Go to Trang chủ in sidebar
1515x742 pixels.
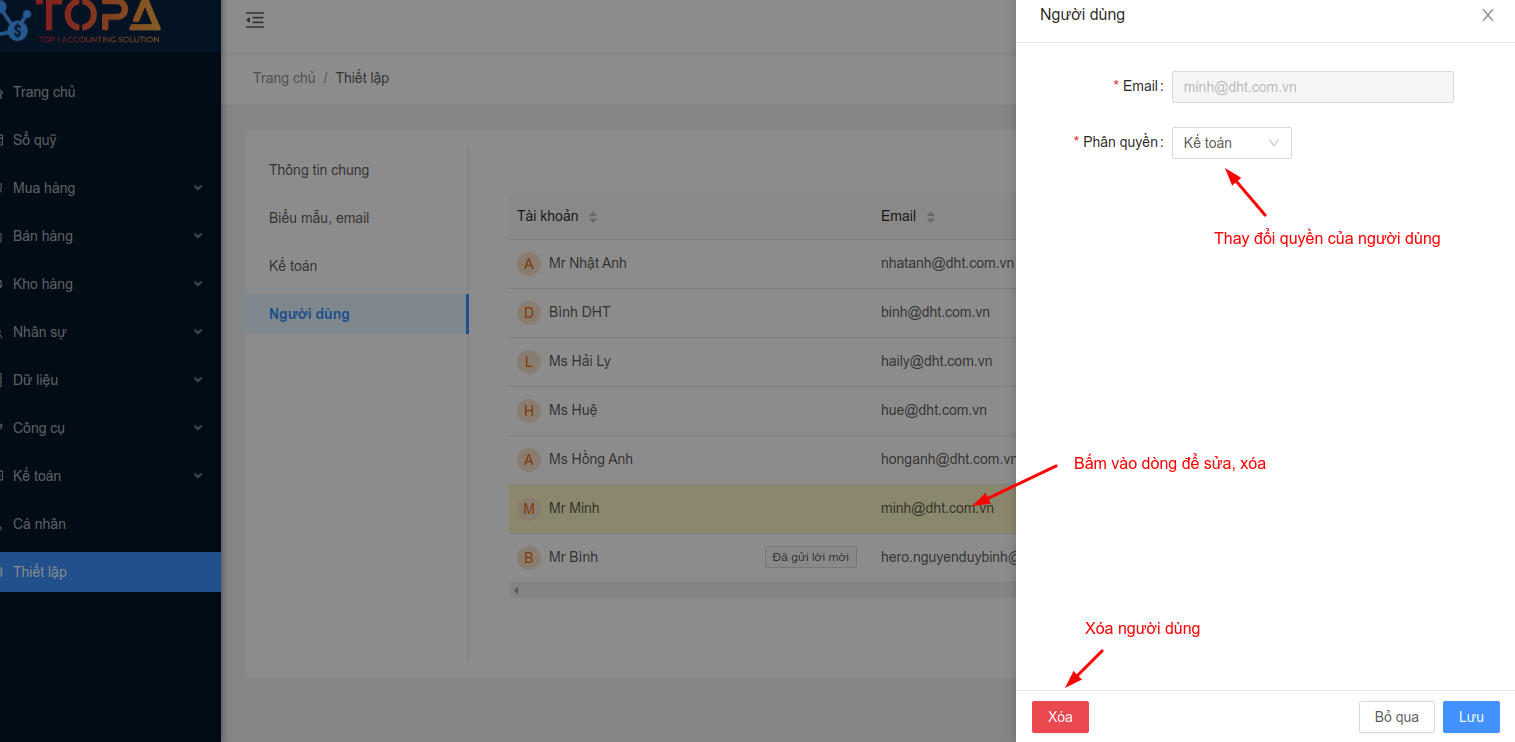(x=44, y=92)
